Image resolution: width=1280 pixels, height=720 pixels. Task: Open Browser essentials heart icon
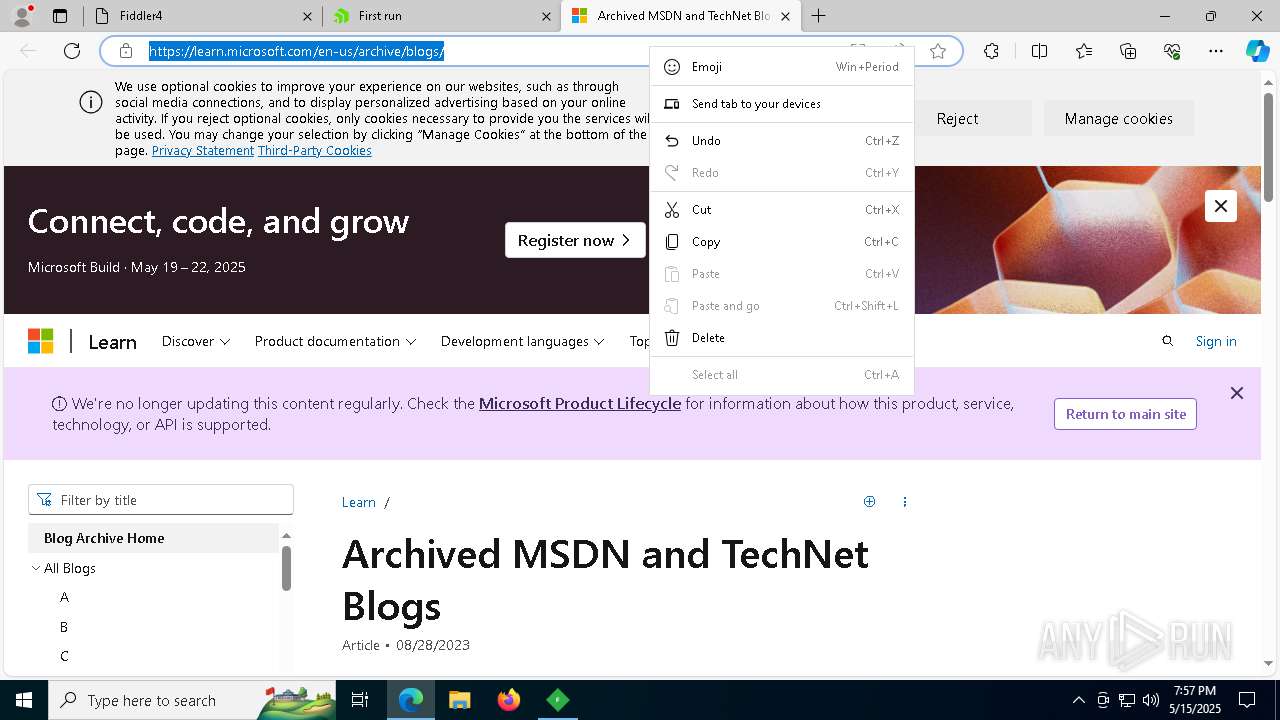tap(1172, 51)
